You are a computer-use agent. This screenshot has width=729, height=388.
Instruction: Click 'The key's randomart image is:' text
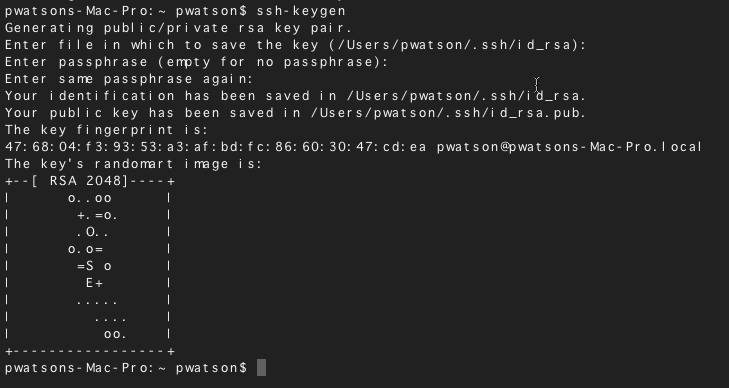coord(134,164)
